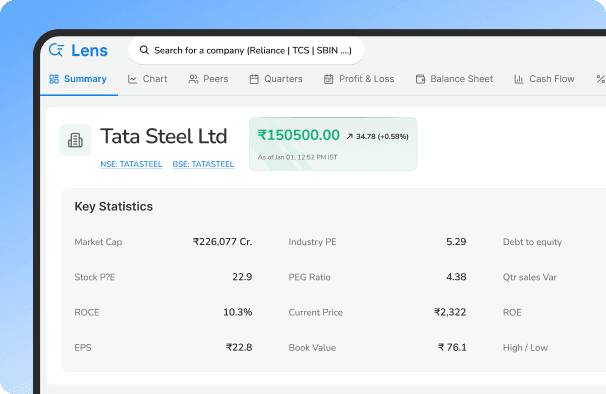
Task: Select the Market Cap label
Action: click(98, 242)
